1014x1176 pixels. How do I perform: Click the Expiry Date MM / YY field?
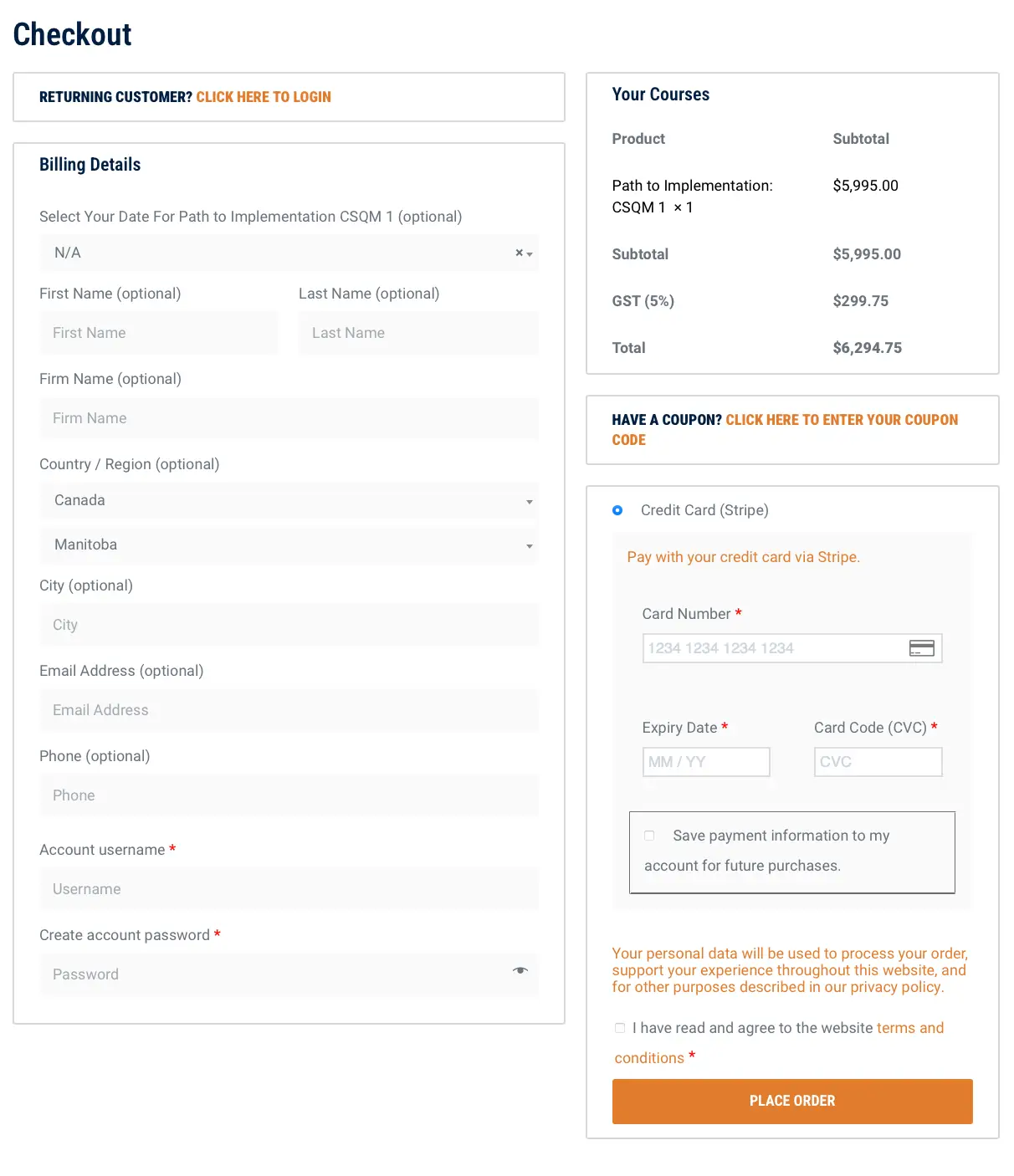[705, 762]
